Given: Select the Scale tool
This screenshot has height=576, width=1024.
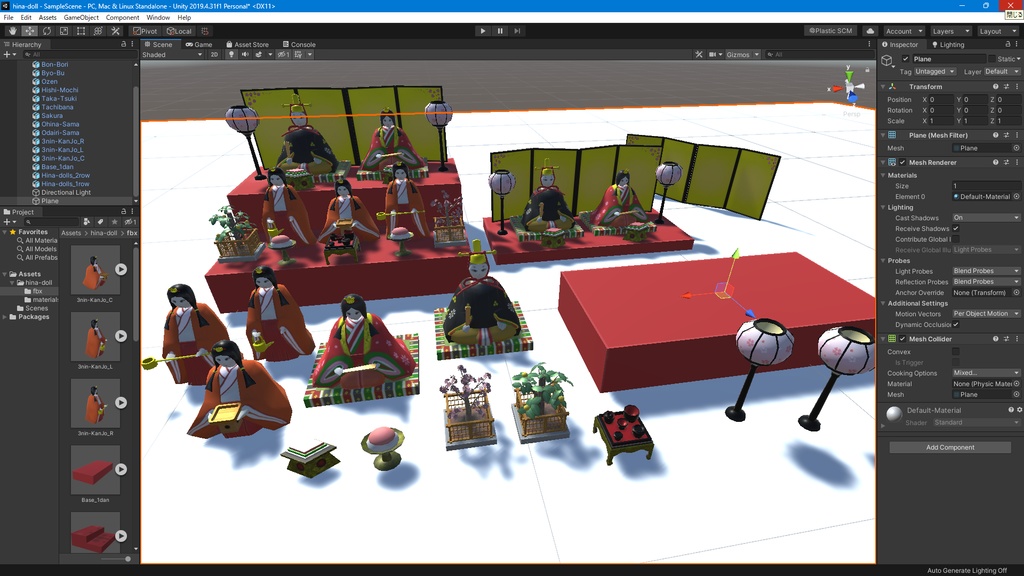Looking at the screenshot, I should coord(64,31).
